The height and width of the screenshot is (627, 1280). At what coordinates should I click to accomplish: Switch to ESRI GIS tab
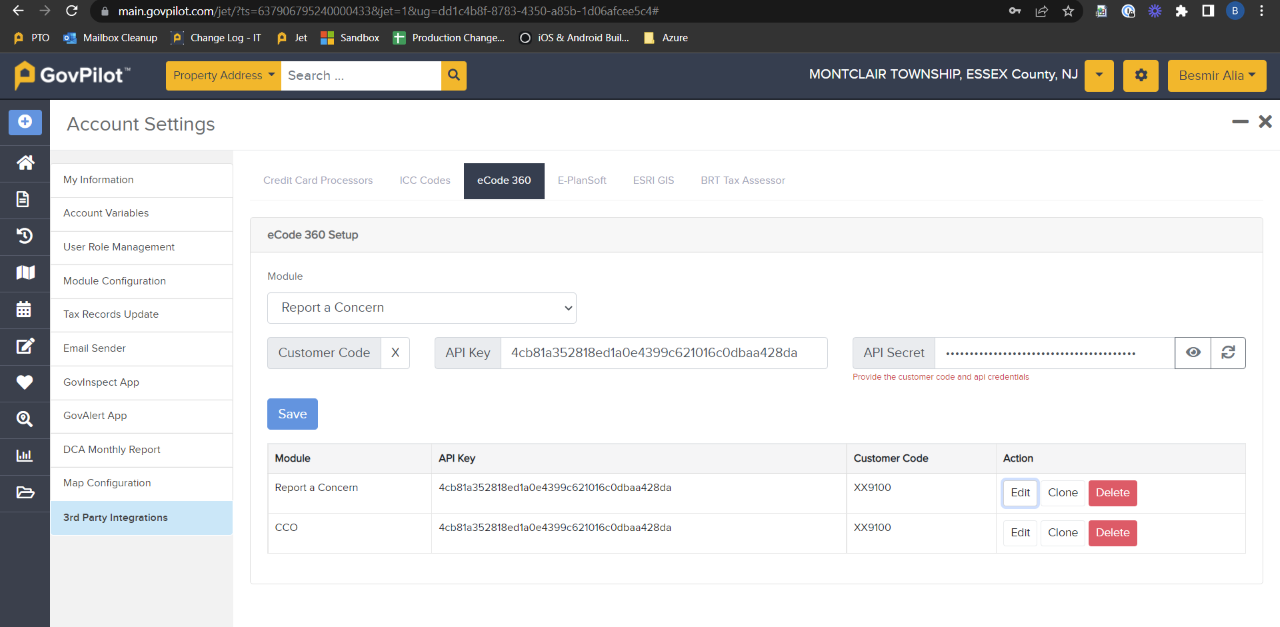(653, 181)
